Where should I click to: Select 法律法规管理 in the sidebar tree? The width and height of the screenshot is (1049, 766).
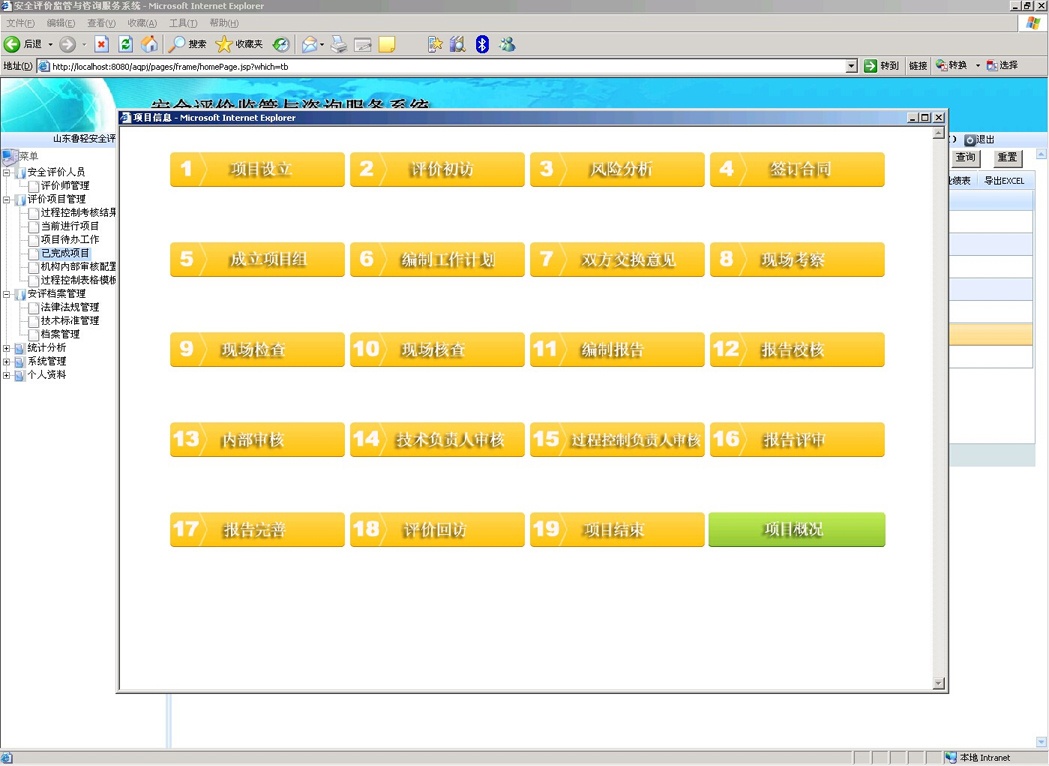69,308
